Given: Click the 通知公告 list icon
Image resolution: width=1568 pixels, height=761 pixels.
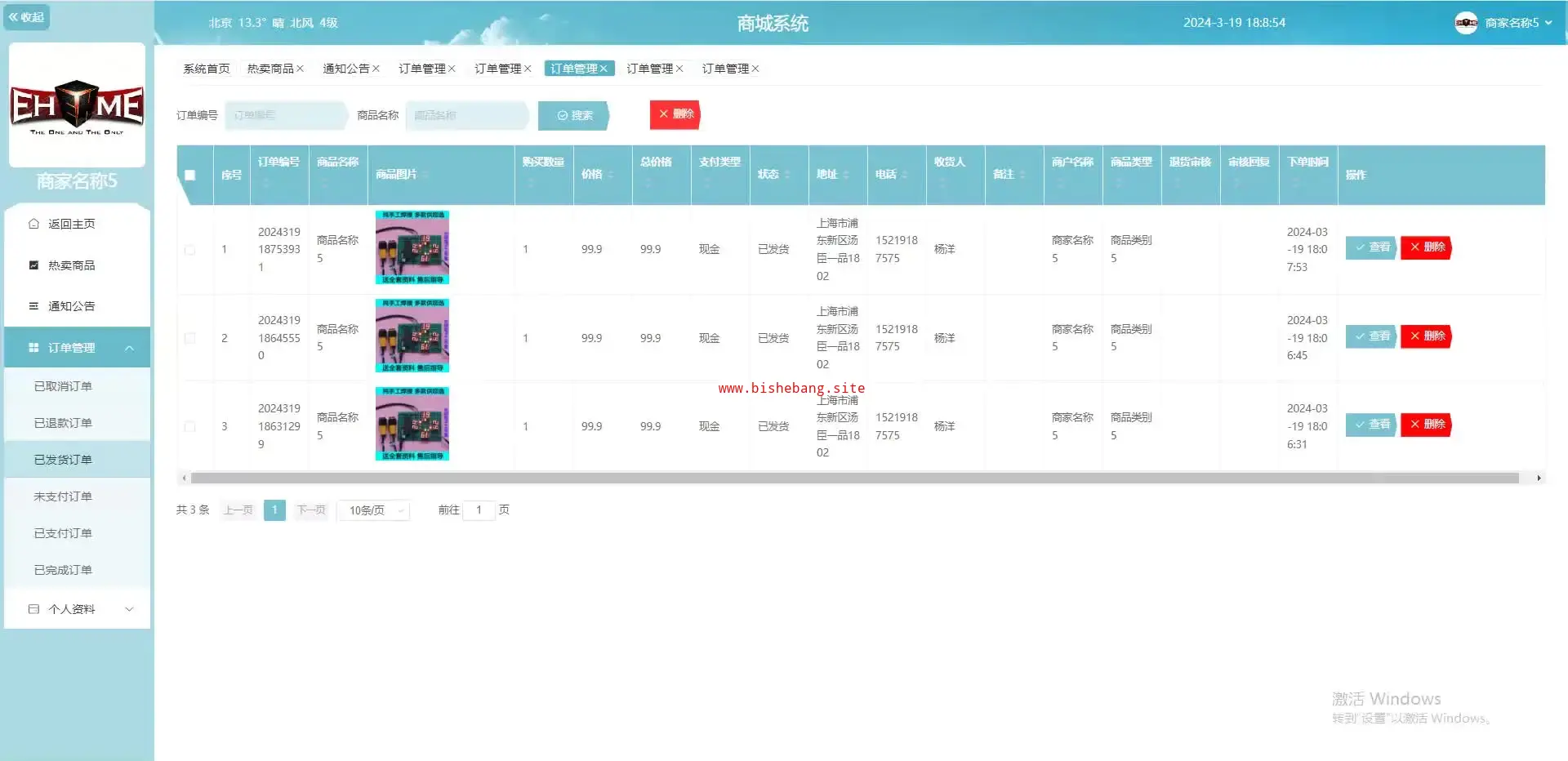Looking at the screenshot, I should coord(33,306).
